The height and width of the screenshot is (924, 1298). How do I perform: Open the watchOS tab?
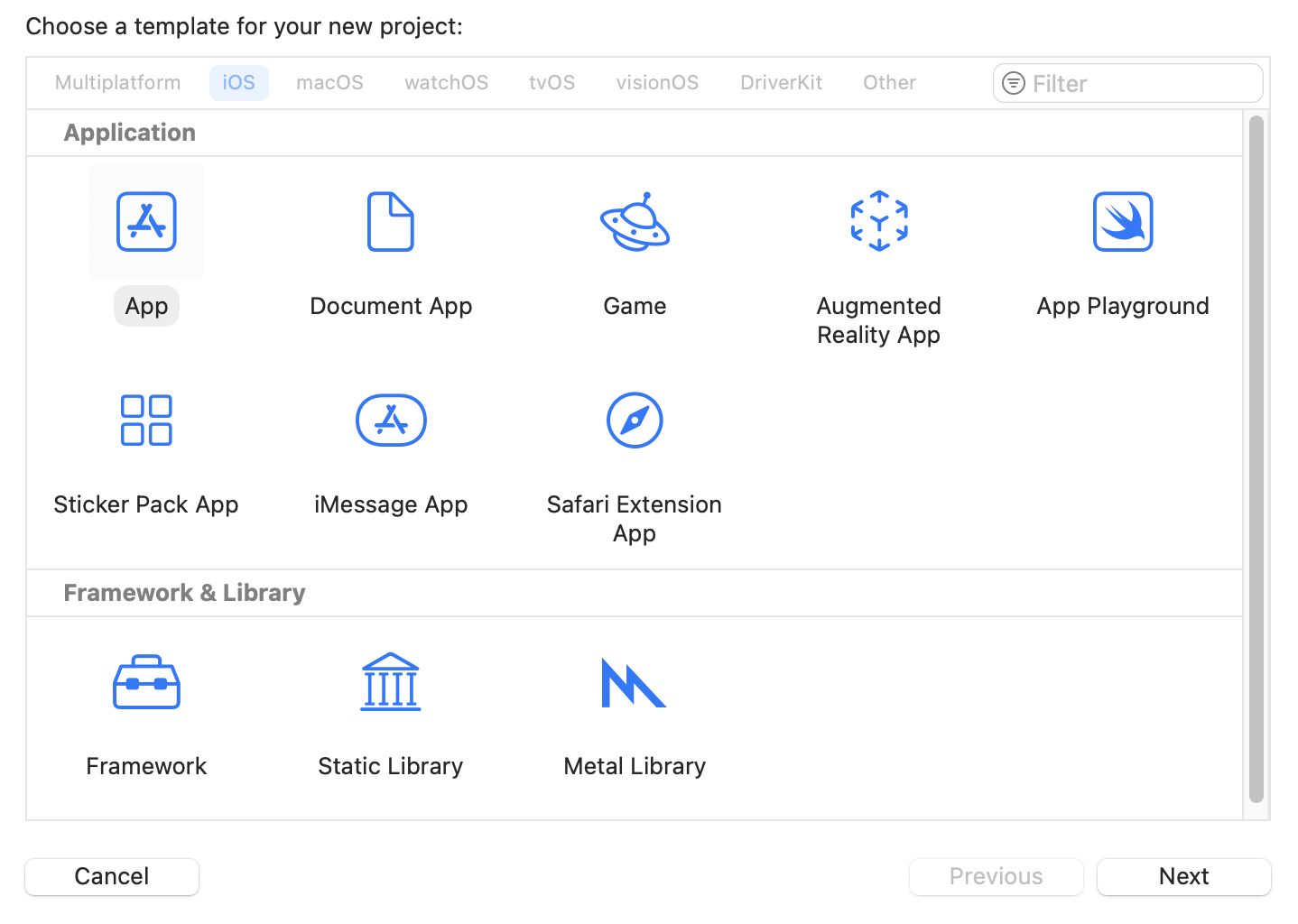pyautogui.click(x=447, y=83)
